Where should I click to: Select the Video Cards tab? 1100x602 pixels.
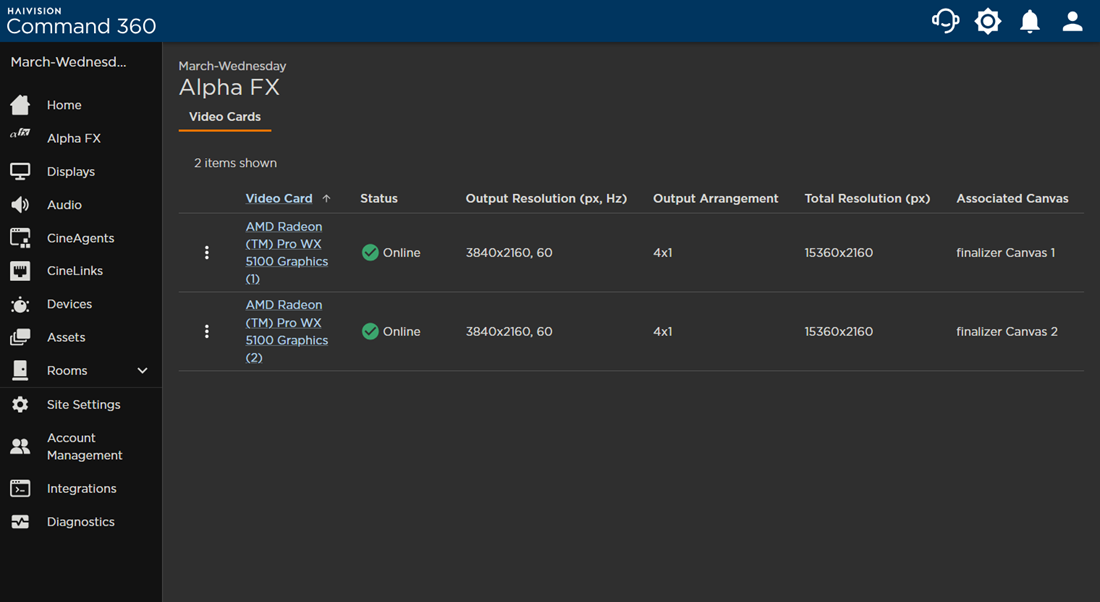224,117
